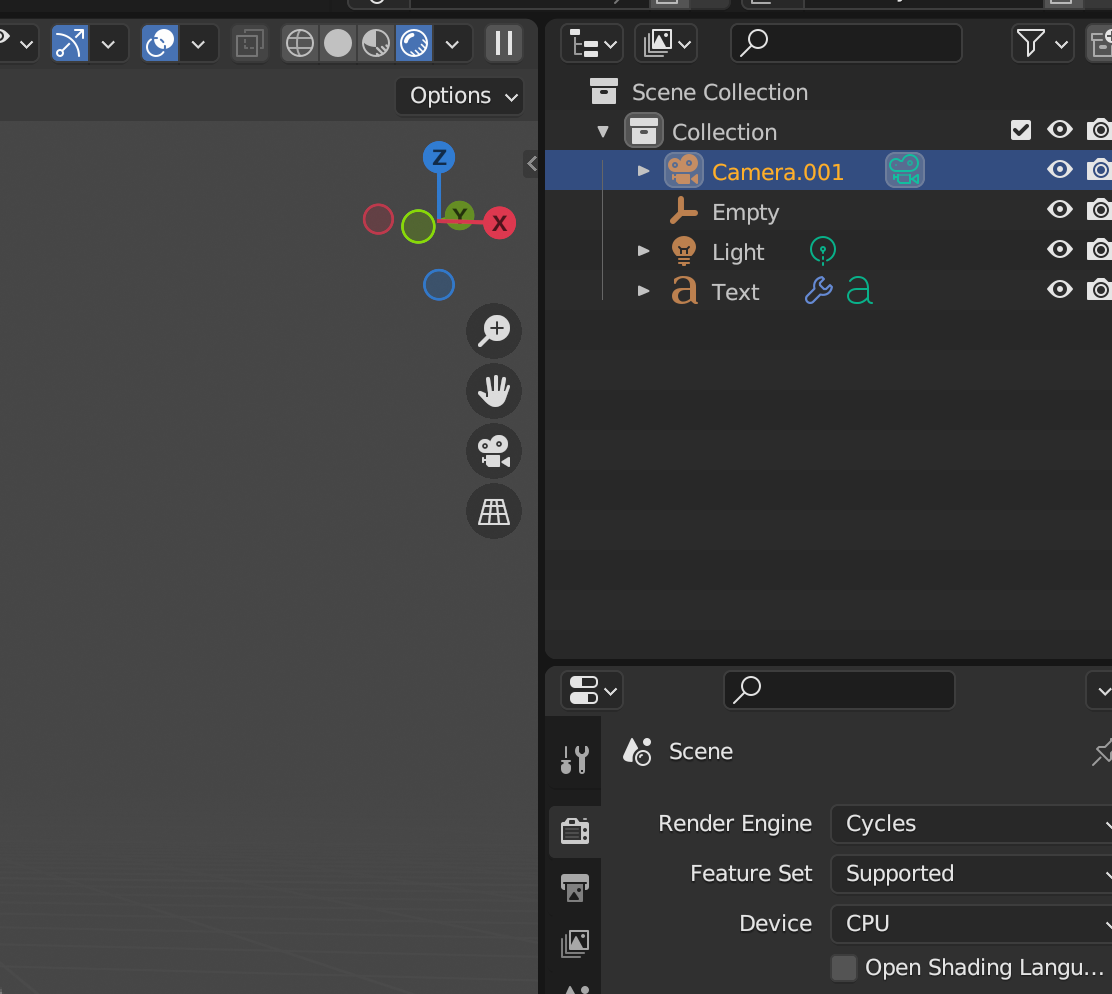Open the Render Engine Cycles dropdown
The width and height of the screenshot is (1112, 994).
pyautogui.click(x=971, y=824)
